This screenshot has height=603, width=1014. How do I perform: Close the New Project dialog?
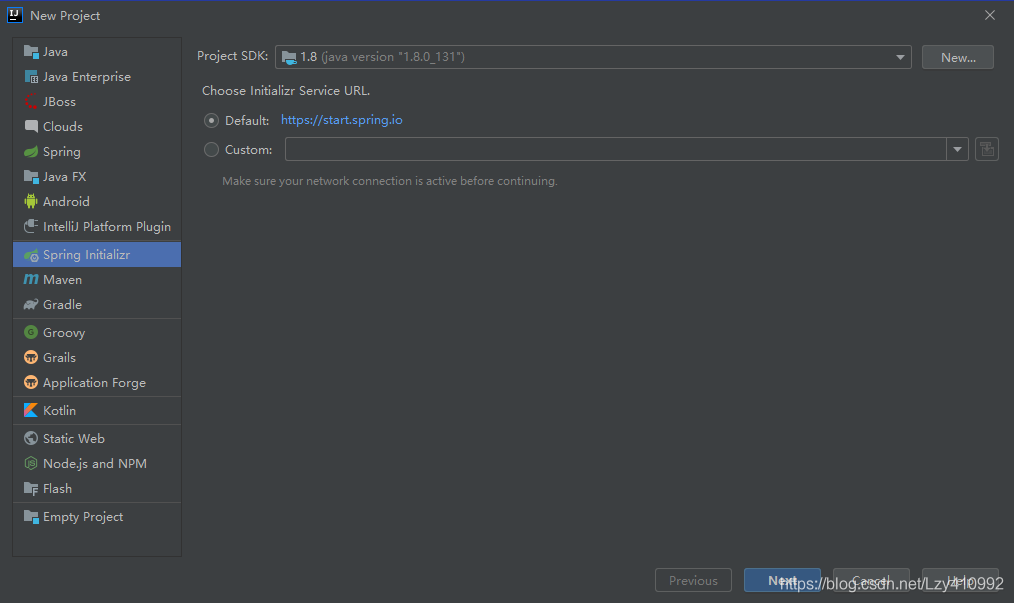coord(989,15)
